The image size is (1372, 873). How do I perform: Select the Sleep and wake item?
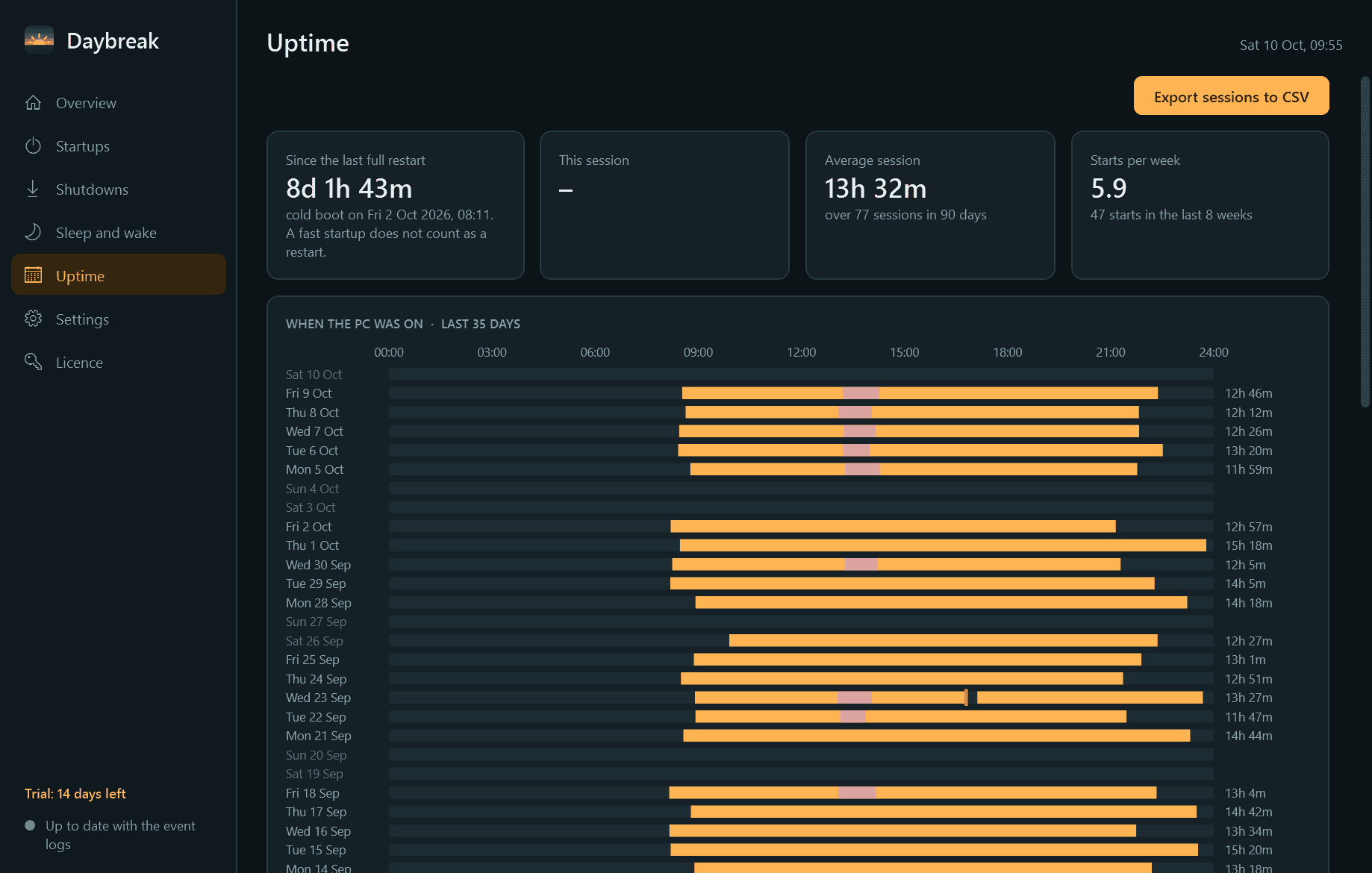(x=119, y=233)
